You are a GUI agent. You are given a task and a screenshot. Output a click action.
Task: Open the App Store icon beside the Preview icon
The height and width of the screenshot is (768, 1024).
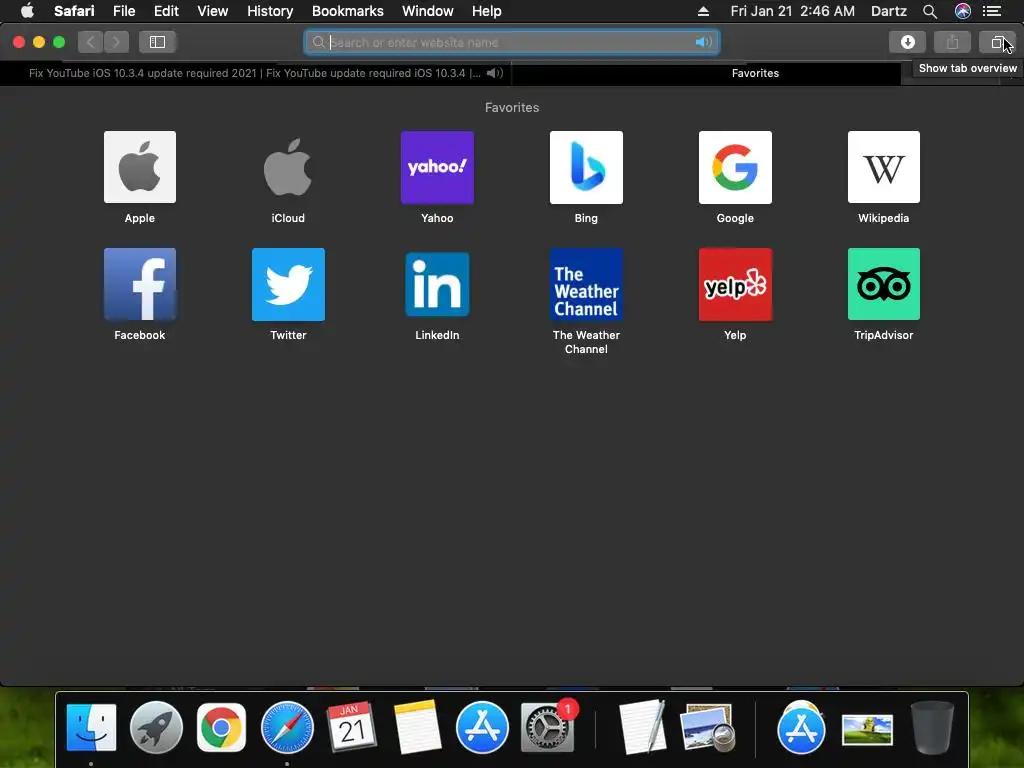(x=801, y=727)
